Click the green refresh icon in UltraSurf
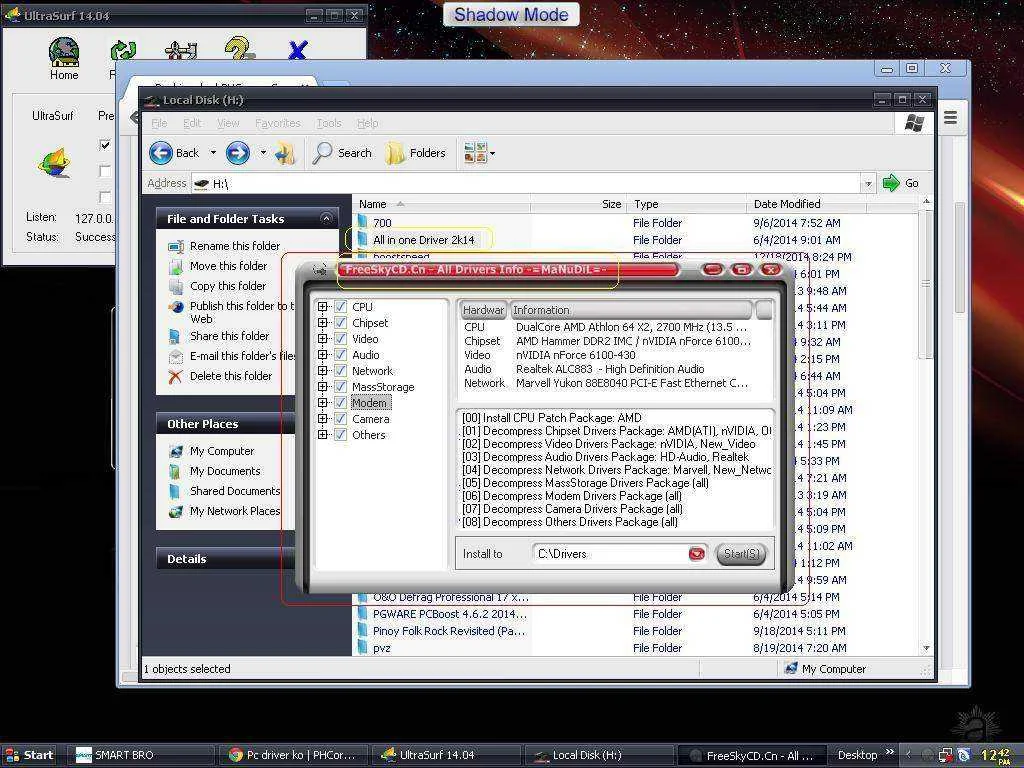Viewport: 1024px width, 768px height. point(123,51)
